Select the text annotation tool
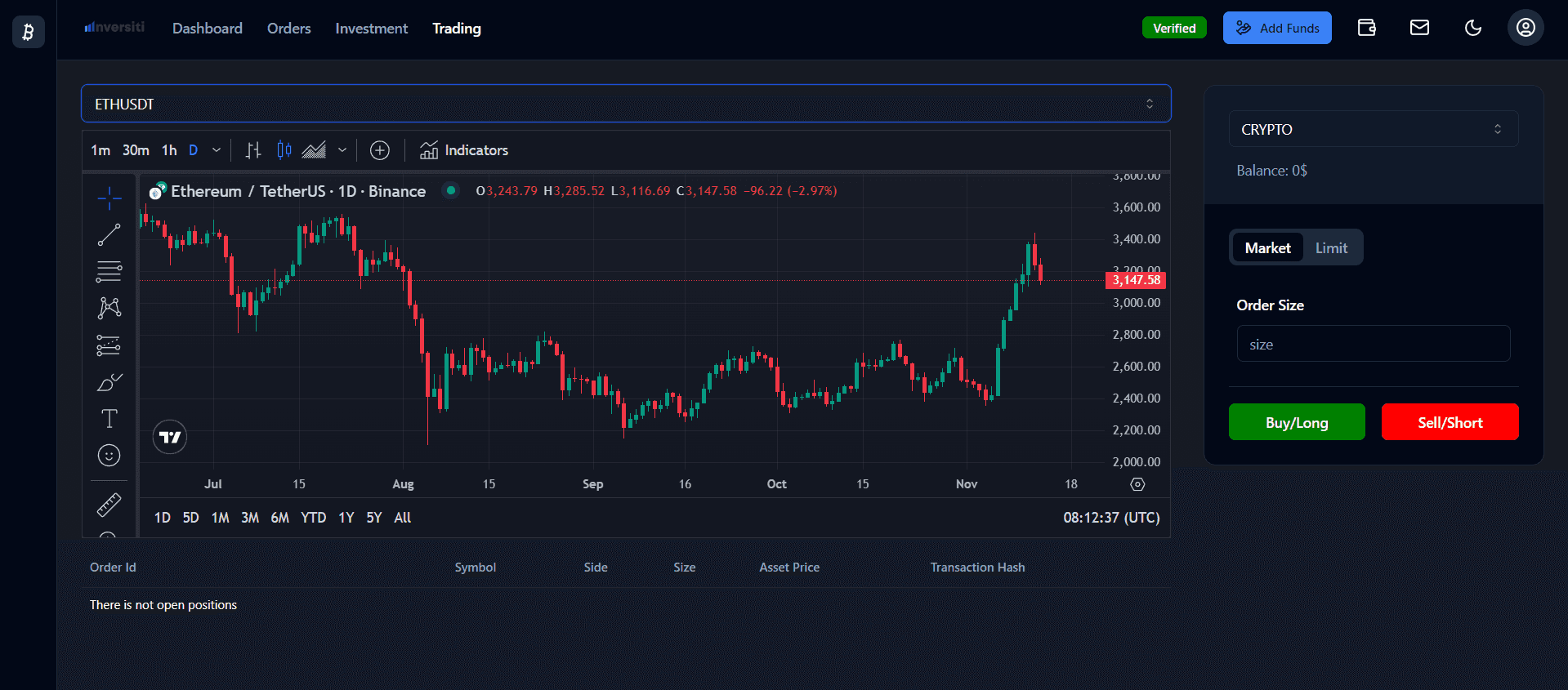 coord(109,419)
